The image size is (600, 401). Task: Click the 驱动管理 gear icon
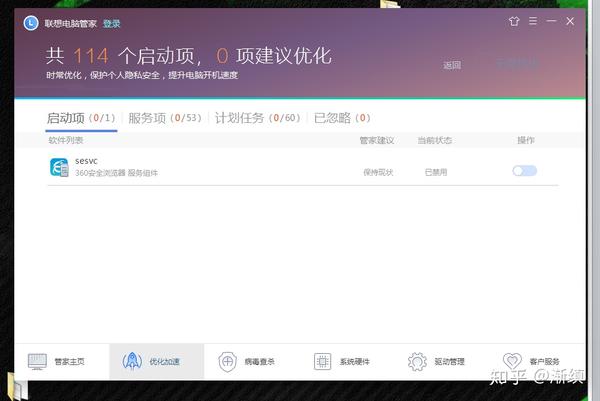417,362
